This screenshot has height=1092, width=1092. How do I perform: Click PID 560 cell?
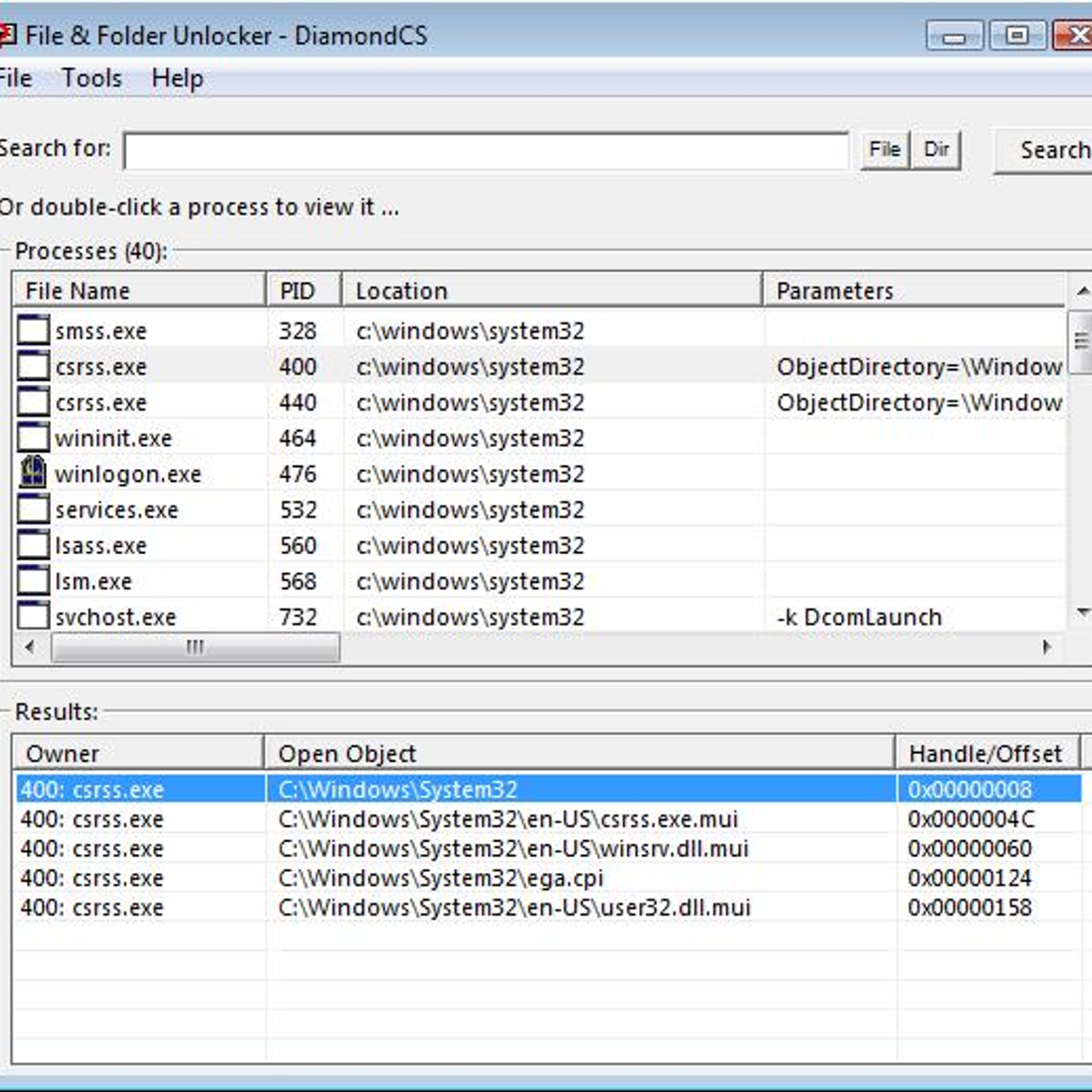(298, 545)
